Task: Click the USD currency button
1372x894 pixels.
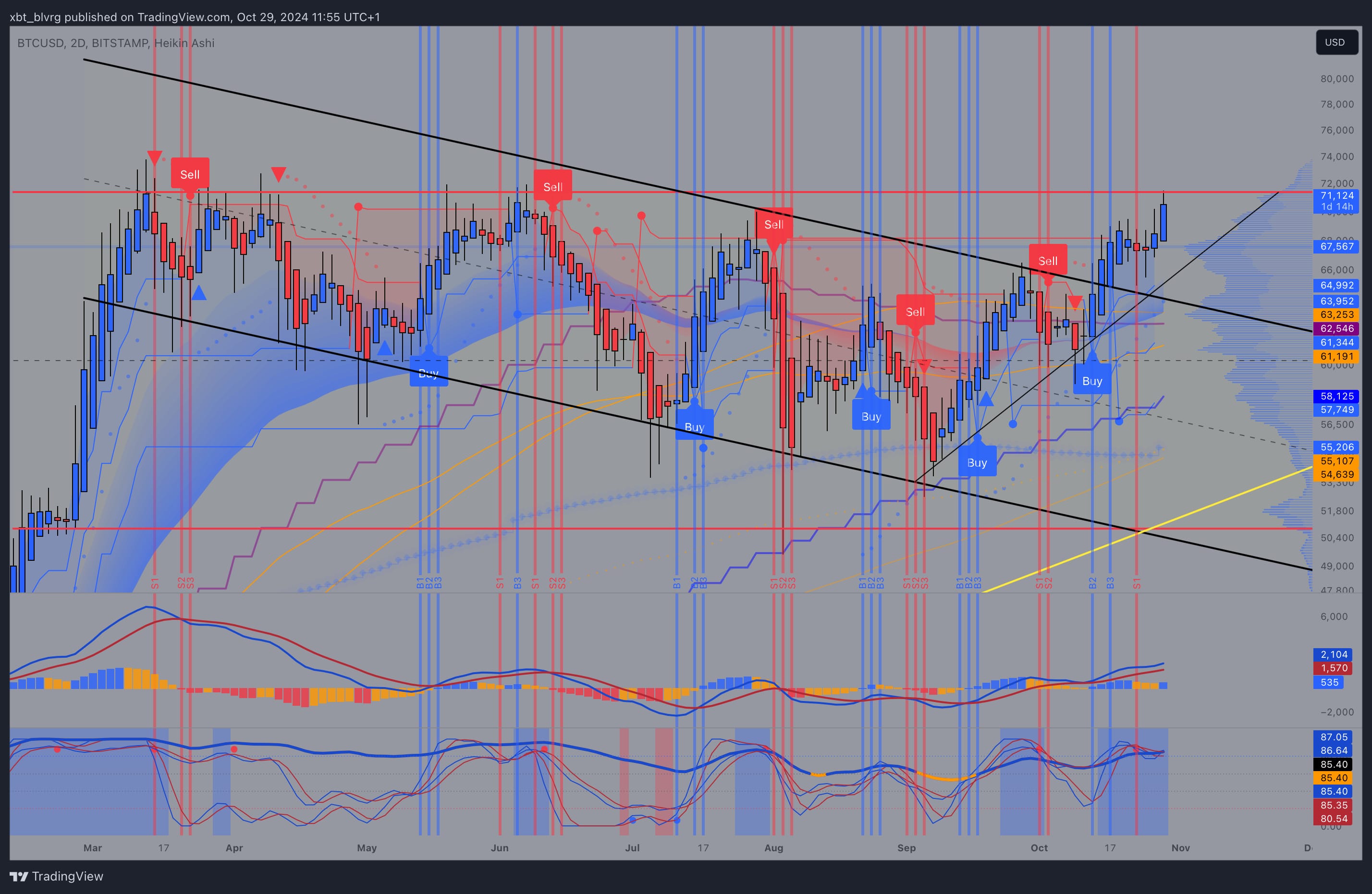Action: point(1337,42)
